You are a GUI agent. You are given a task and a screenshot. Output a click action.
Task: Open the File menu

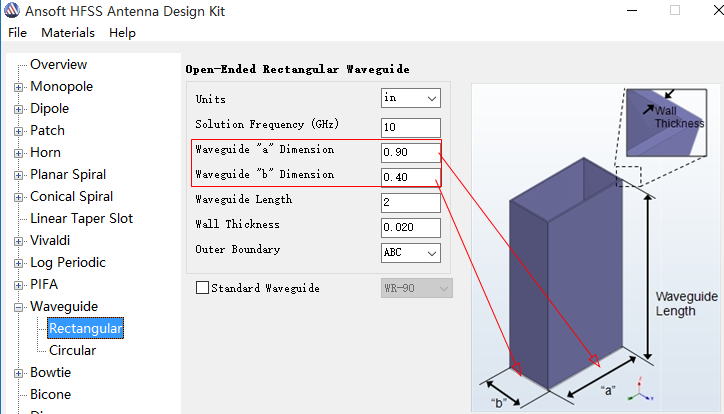tap(18, 33)
